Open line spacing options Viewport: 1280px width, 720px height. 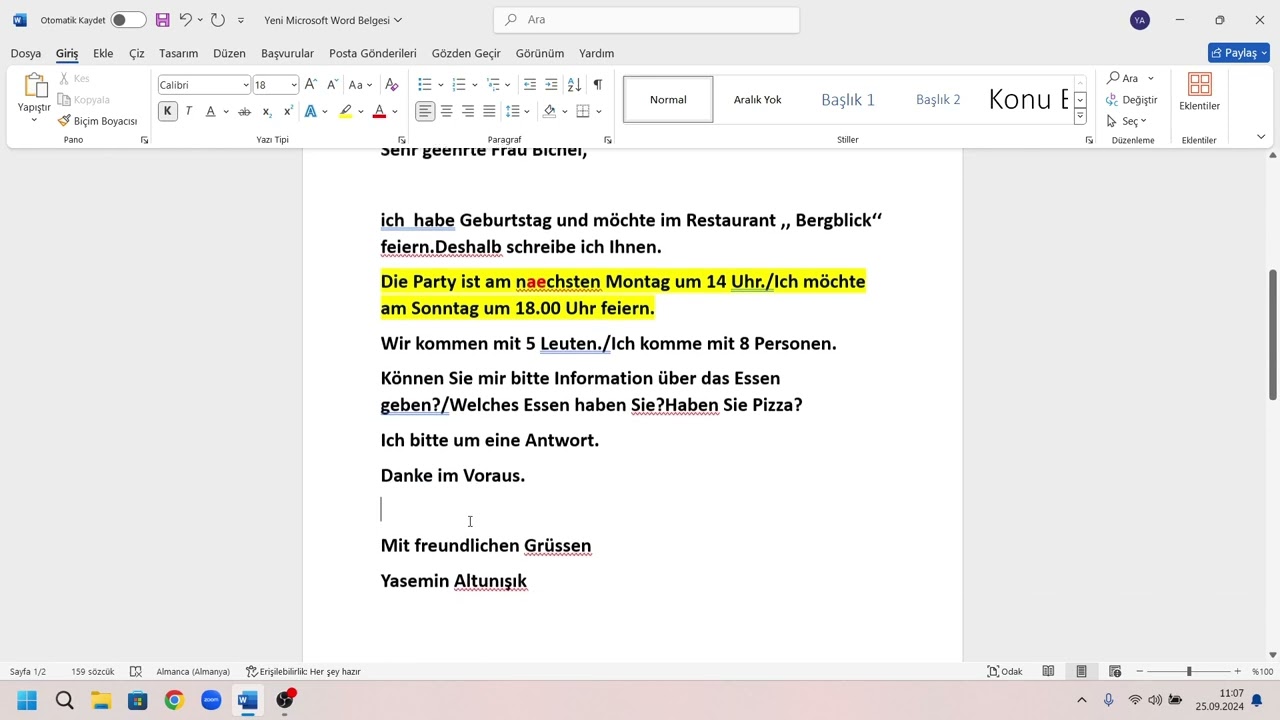[517, 111]
